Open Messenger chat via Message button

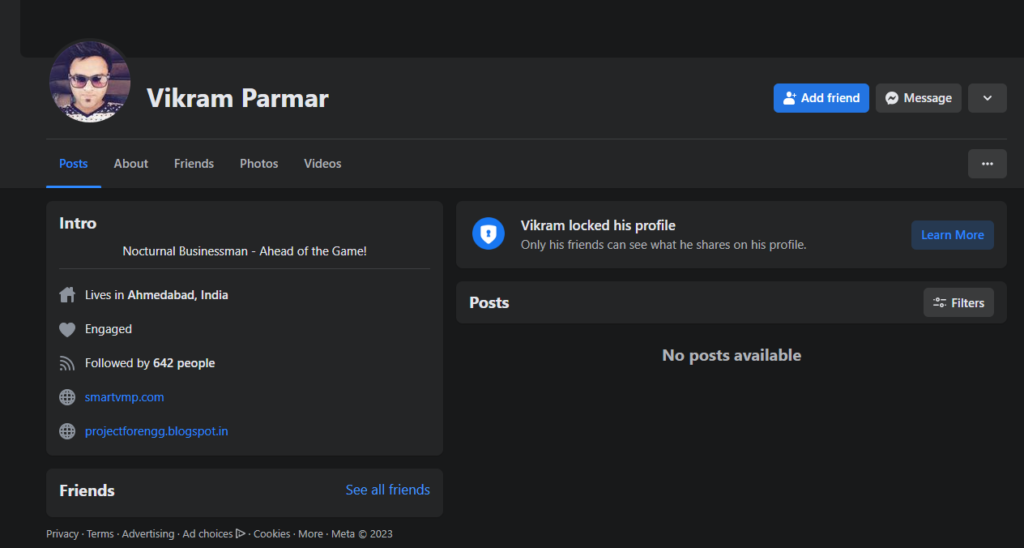click(x=918, y=98)
